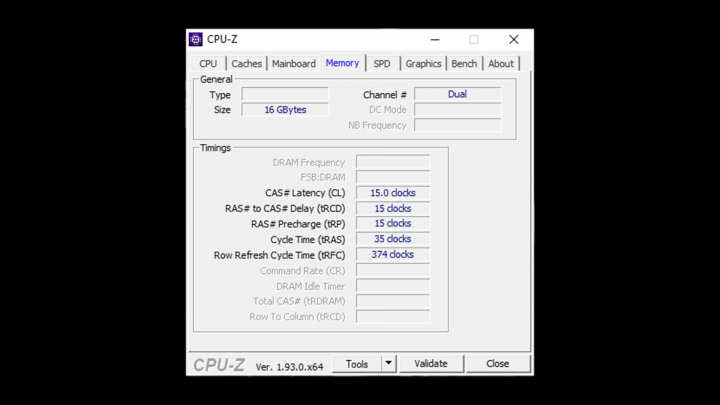Click the RAS# to CAS# Delay label
Image resolution: width=720 pixels, height=405 pixels.
tap(285, 208)
